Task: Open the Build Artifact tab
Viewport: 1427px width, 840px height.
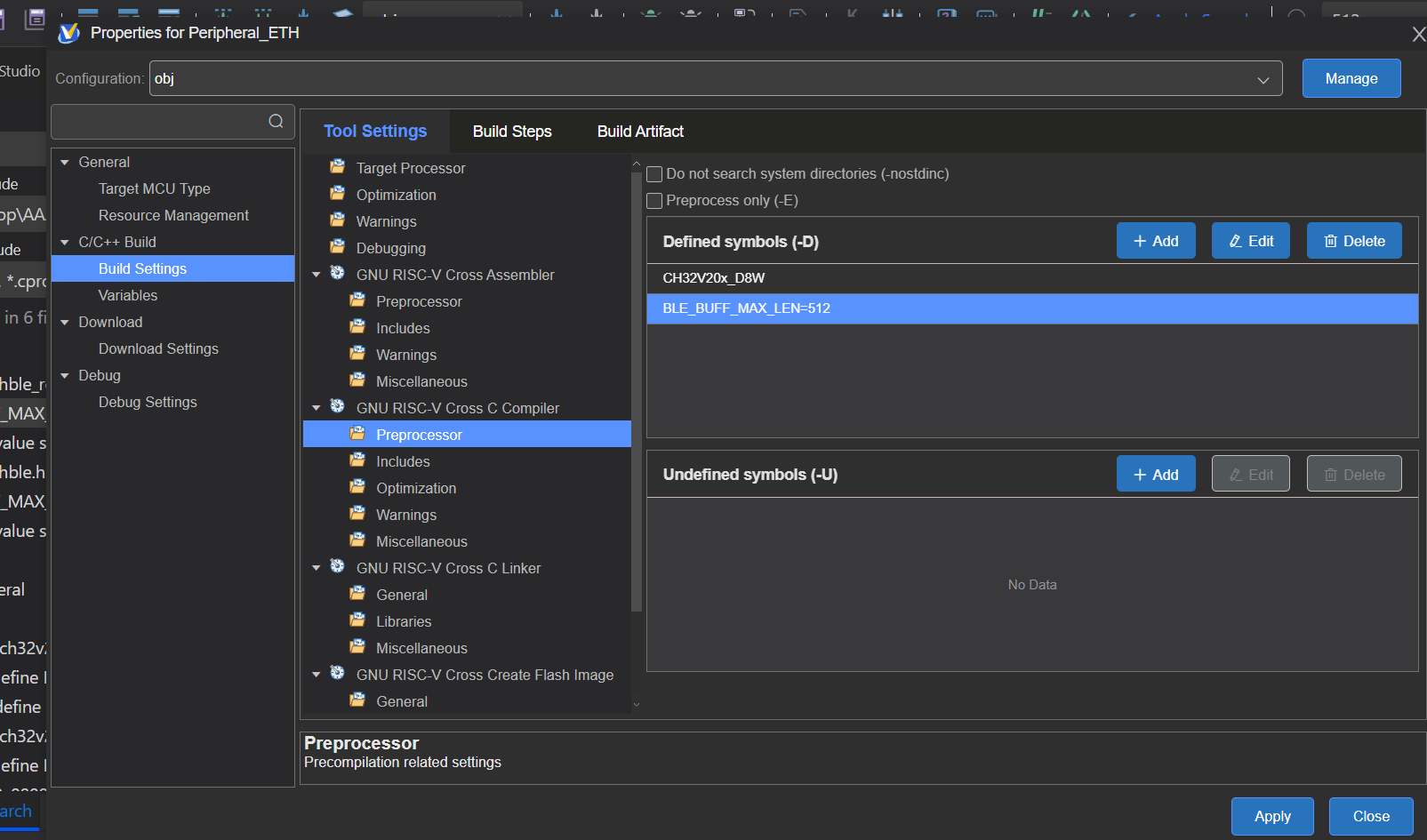Action: point(640,132)
